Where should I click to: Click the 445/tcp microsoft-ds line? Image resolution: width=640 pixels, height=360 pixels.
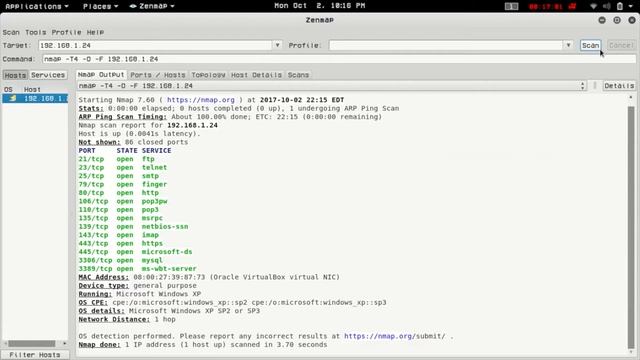point(135,252)
